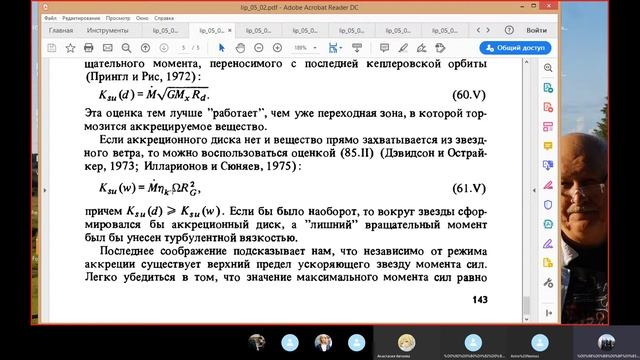
Task: Select last participant photo in call bar
Action: tap(606, 342)
